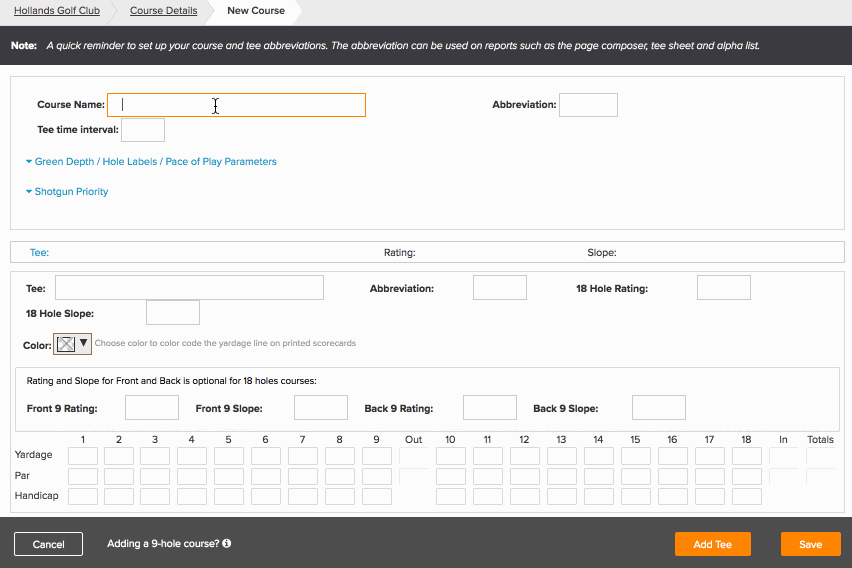Click the Tee name input field

(189, 288)
